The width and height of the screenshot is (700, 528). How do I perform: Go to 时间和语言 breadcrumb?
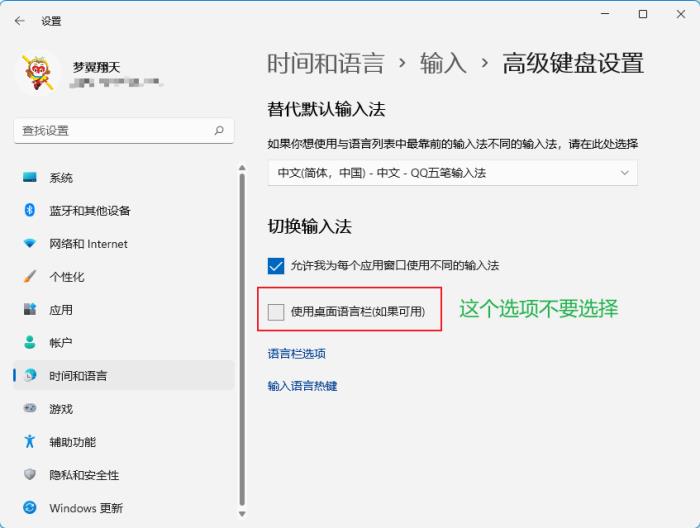point(325,64)
